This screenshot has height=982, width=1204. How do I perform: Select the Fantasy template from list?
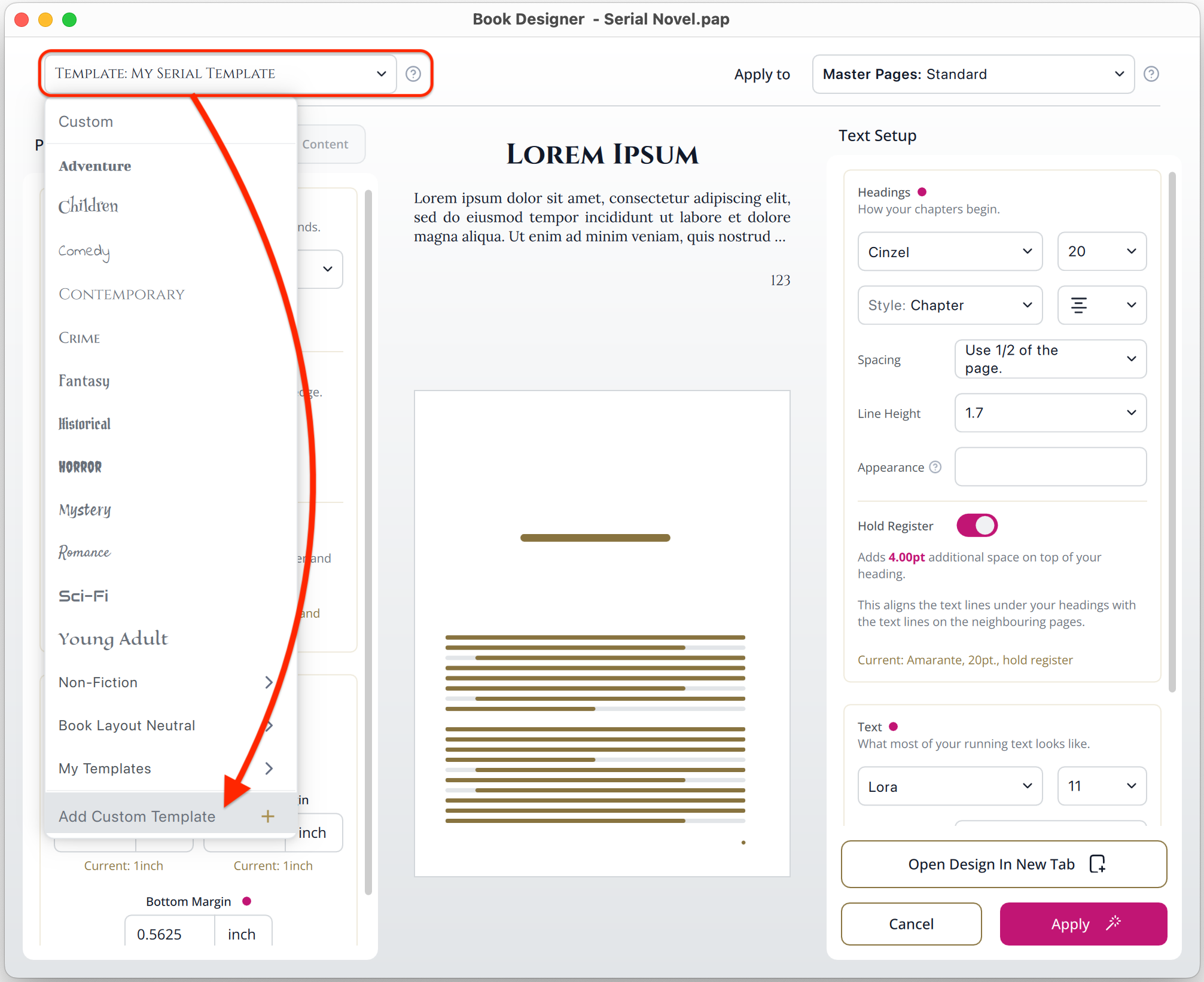pyautogui.click(x=84, y=381)
